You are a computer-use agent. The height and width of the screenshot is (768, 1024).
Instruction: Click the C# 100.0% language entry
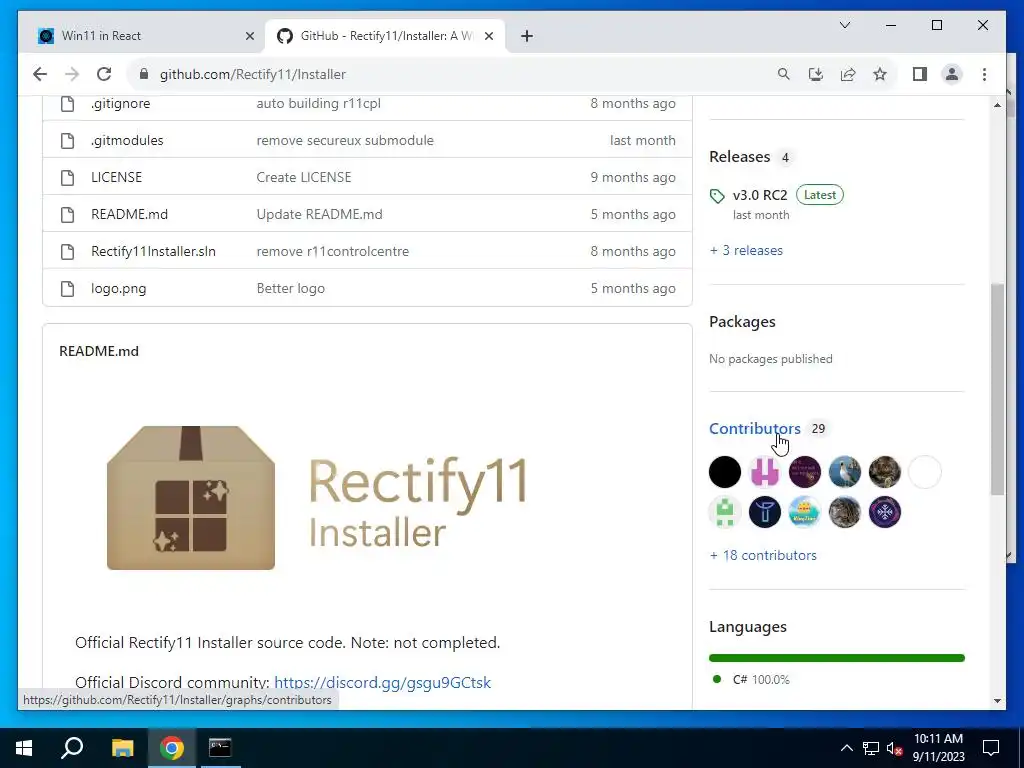coord(751,680)
